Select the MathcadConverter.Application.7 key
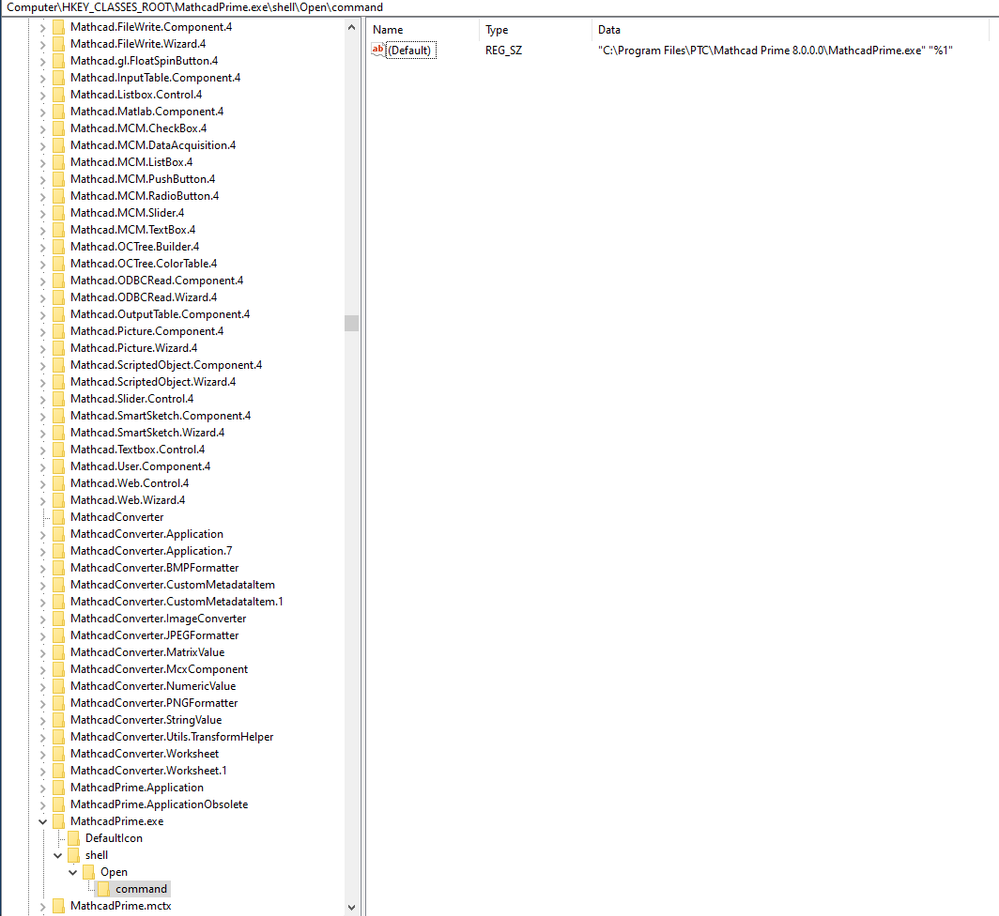Screen dimensions: 999x916 pyautogui.click(x=151, y=550)
